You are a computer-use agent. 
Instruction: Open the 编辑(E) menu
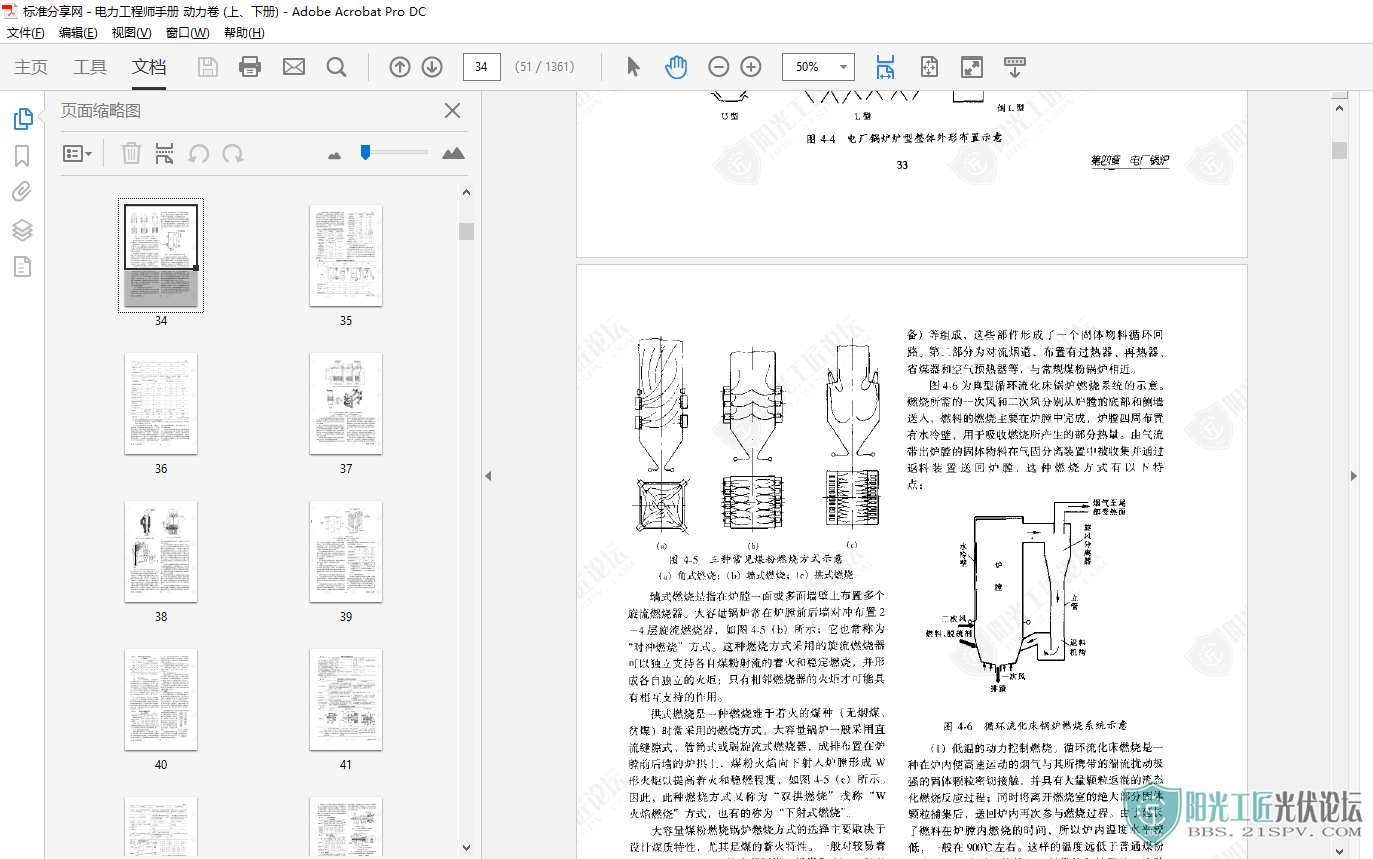point(78,33)
